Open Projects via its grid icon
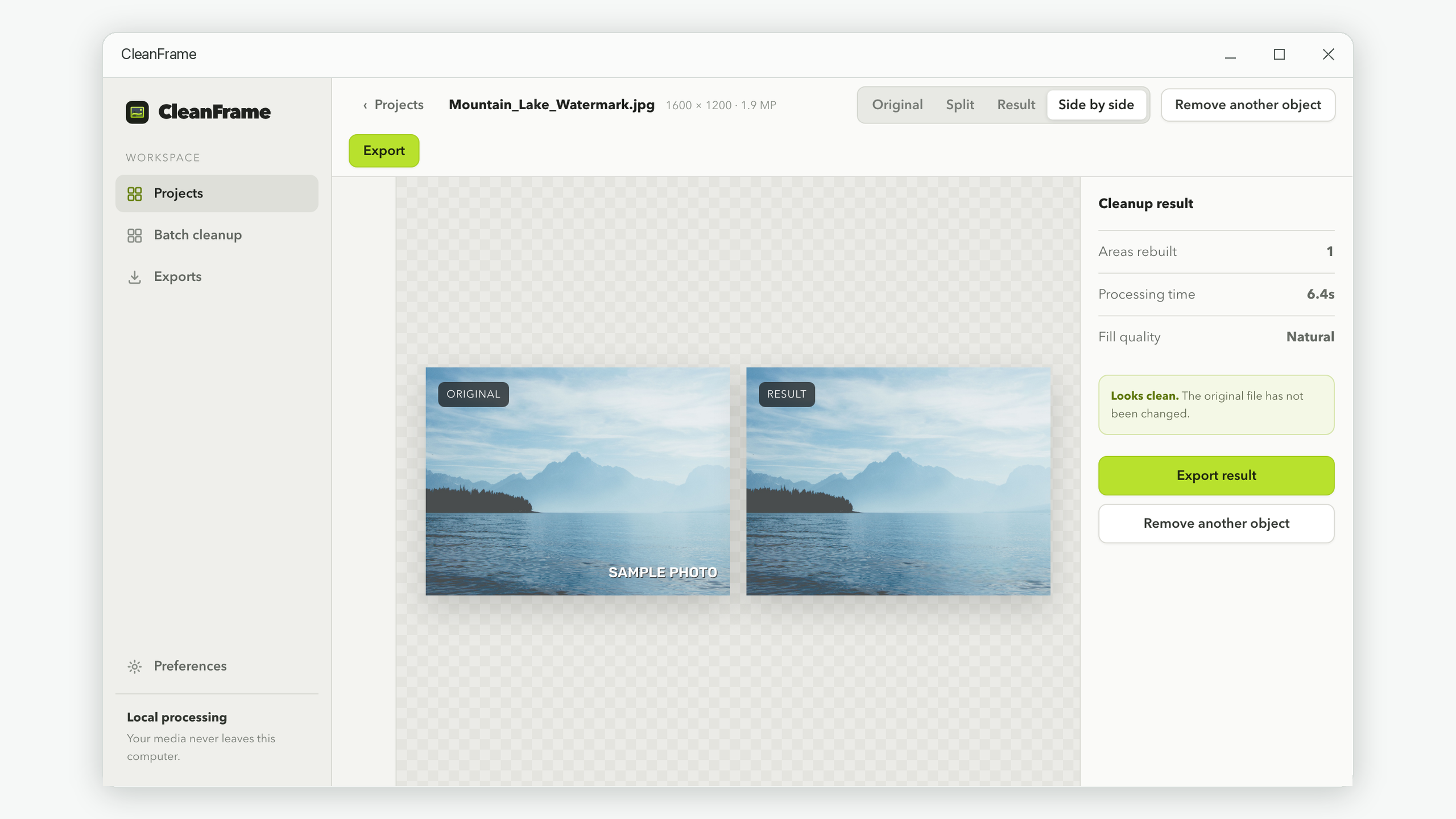1456x819 pixels. pos(135,194)
